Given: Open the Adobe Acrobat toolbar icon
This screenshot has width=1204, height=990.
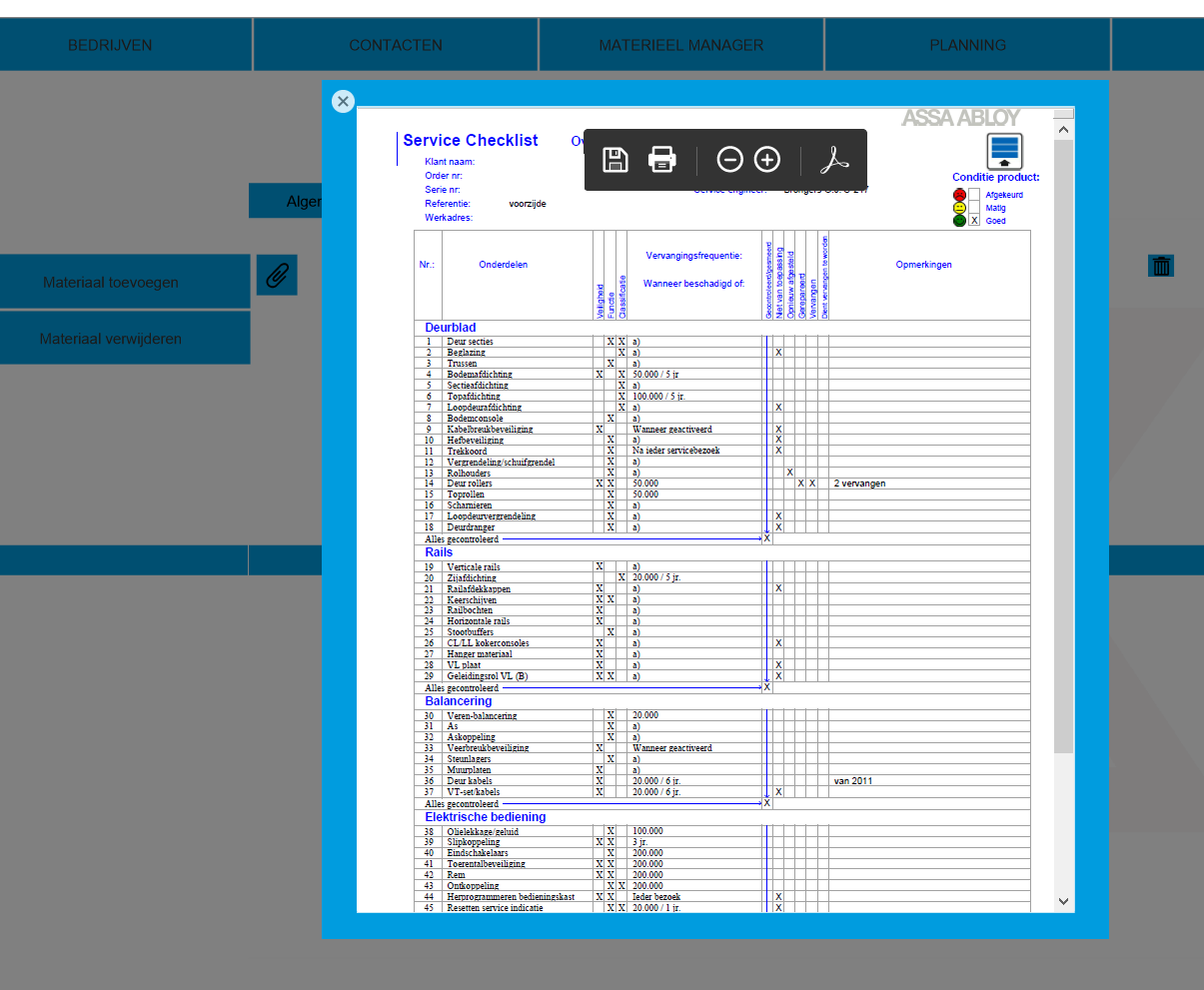Looking at the screenshot, I should 833,160.
